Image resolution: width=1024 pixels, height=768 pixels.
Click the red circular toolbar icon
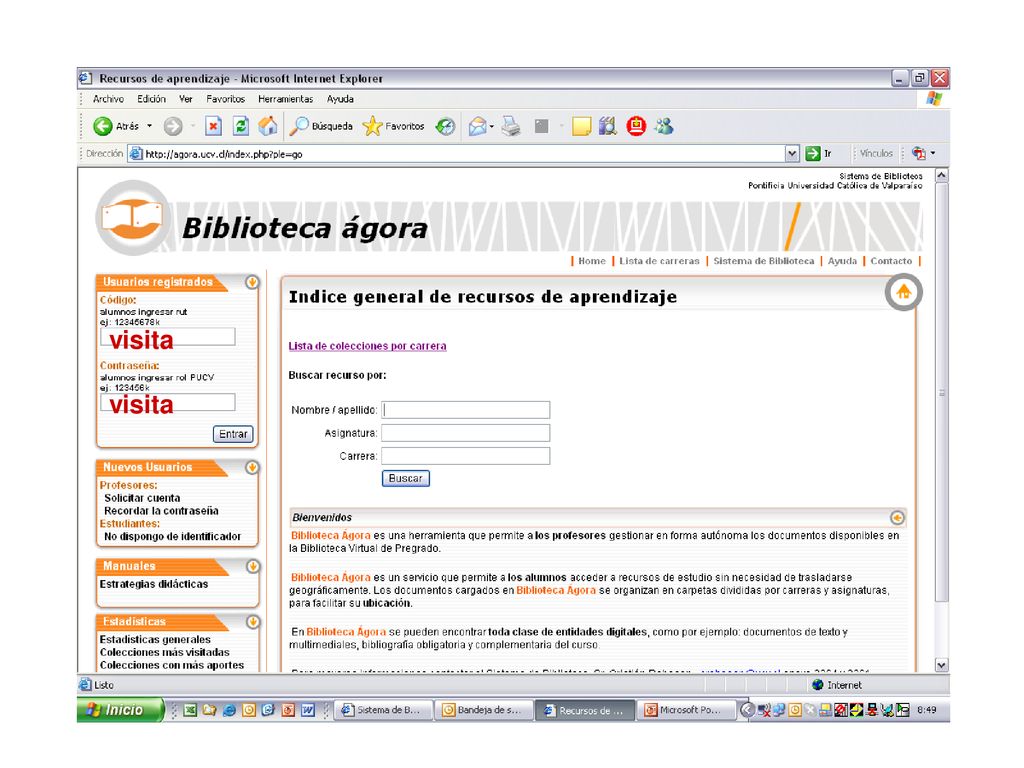click(x=636, y=126)
